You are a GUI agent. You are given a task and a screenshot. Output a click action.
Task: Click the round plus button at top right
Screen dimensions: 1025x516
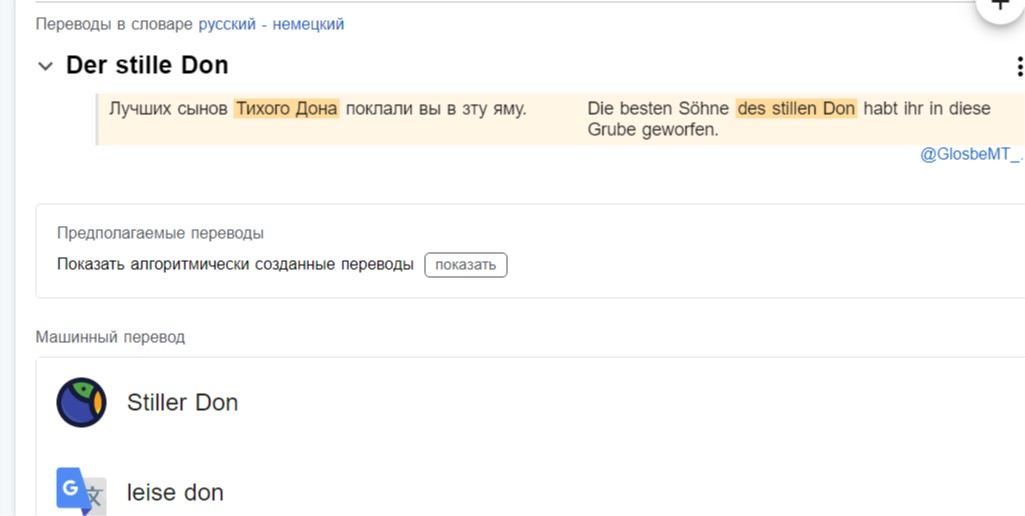coord(999,8)
